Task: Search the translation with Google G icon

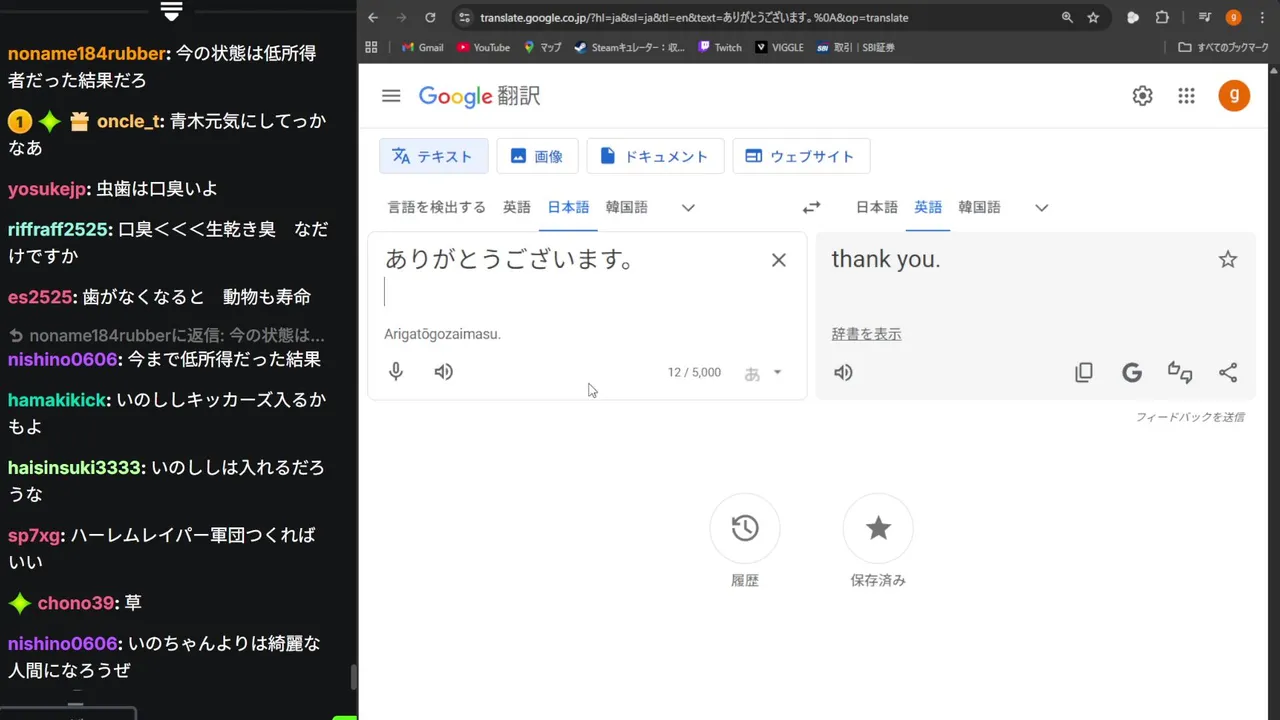Action: [1132, 373]
